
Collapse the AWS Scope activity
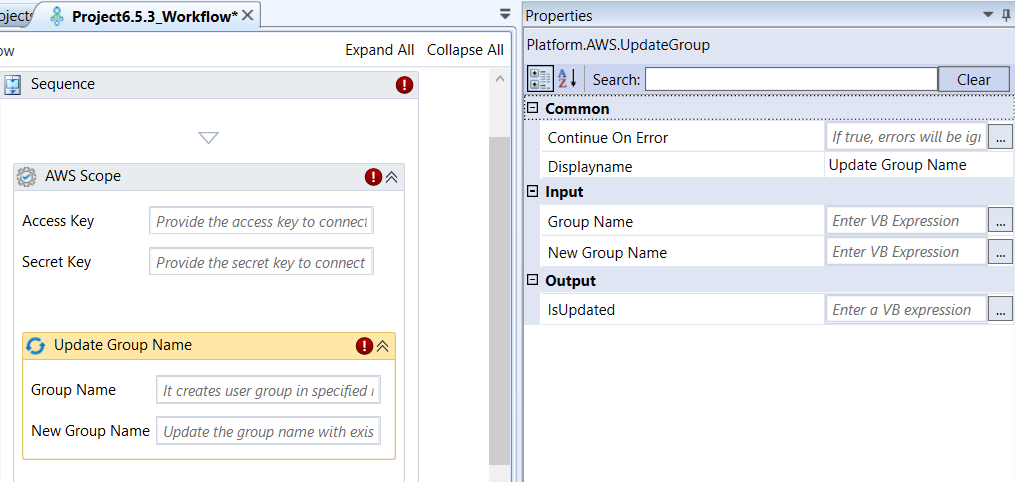tap(391, 177)
